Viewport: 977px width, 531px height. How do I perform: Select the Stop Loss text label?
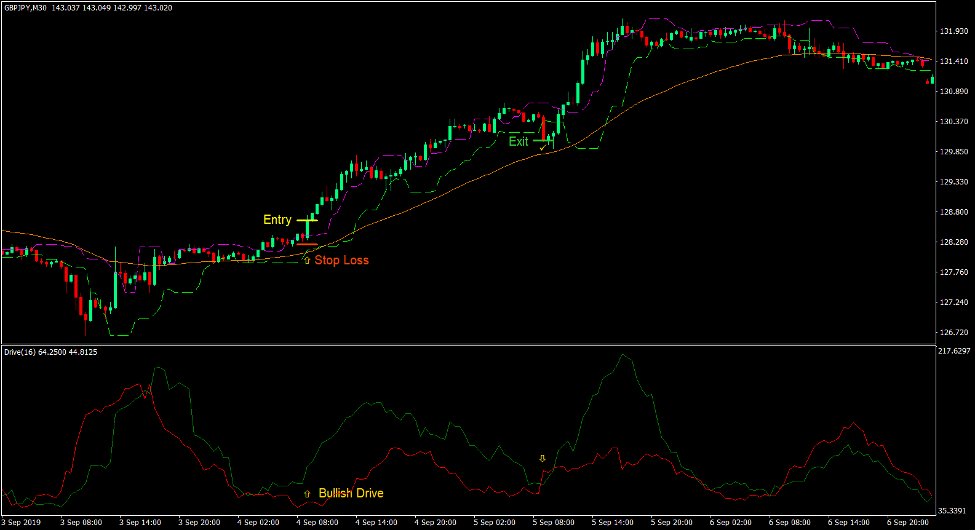point(341,260)
